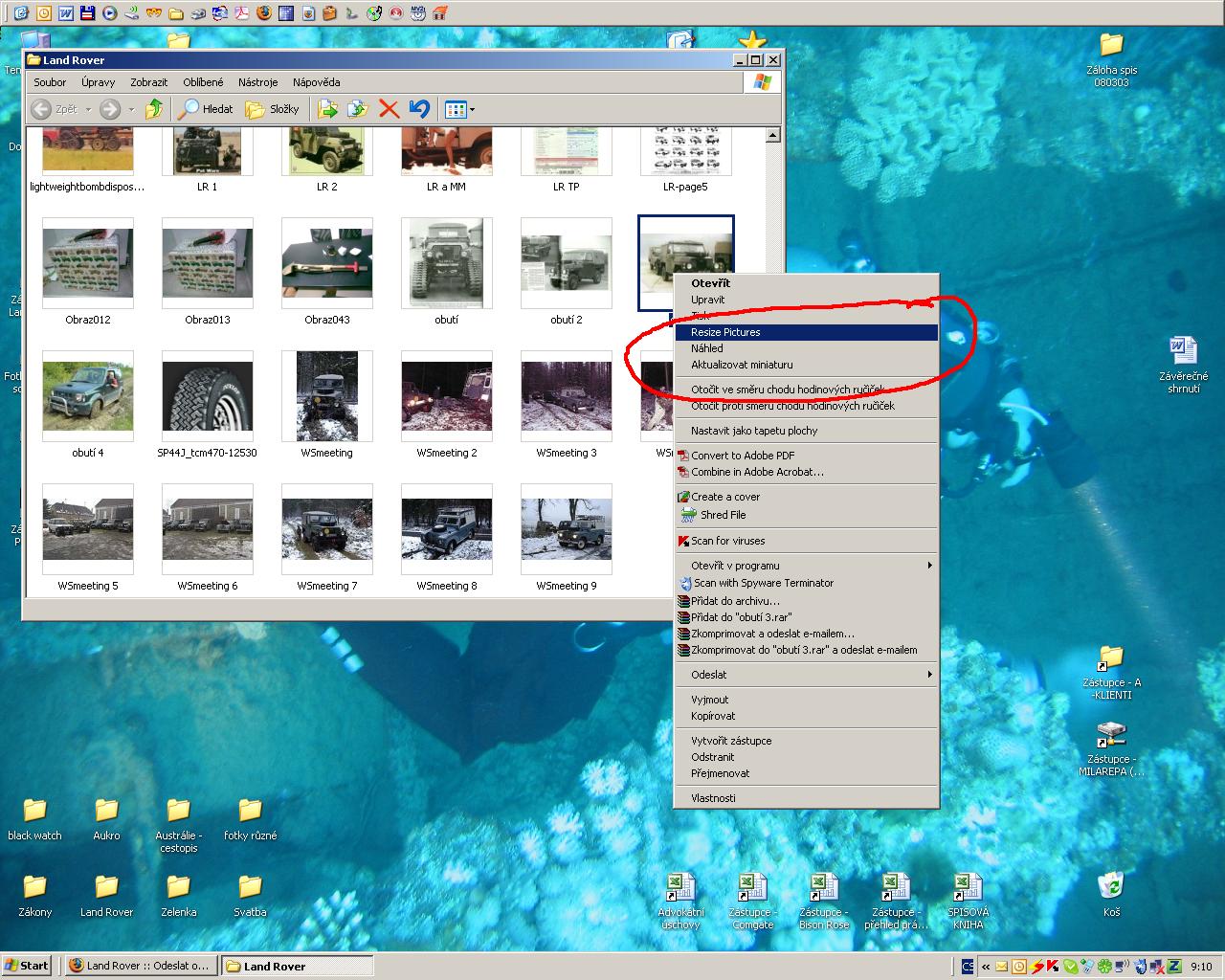
Task: Open the Nástroje menu in menu bar
Action: 257,82
